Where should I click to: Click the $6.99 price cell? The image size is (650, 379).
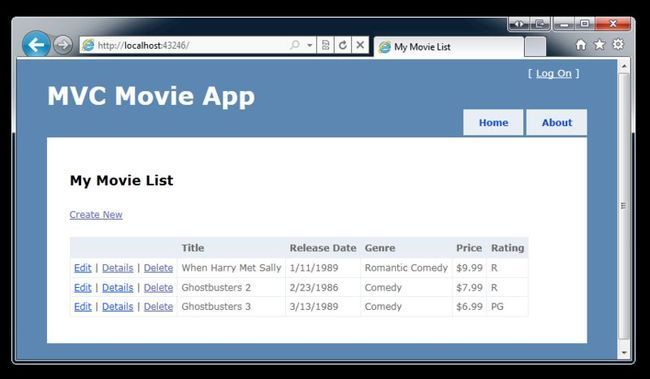point(469,306)
